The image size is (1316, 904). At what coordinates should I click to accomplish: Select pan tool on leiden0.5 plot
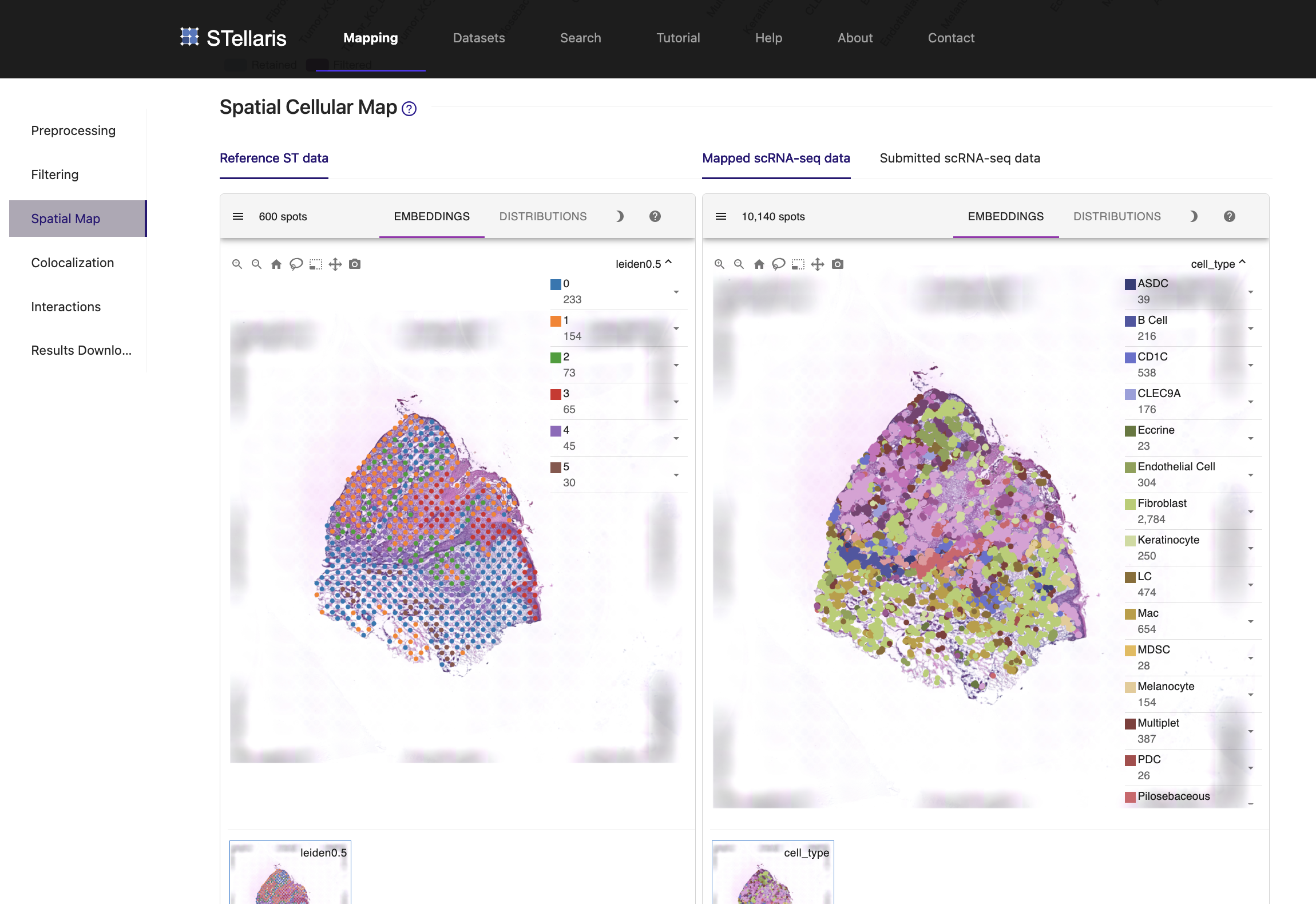(x=335, y=264)
